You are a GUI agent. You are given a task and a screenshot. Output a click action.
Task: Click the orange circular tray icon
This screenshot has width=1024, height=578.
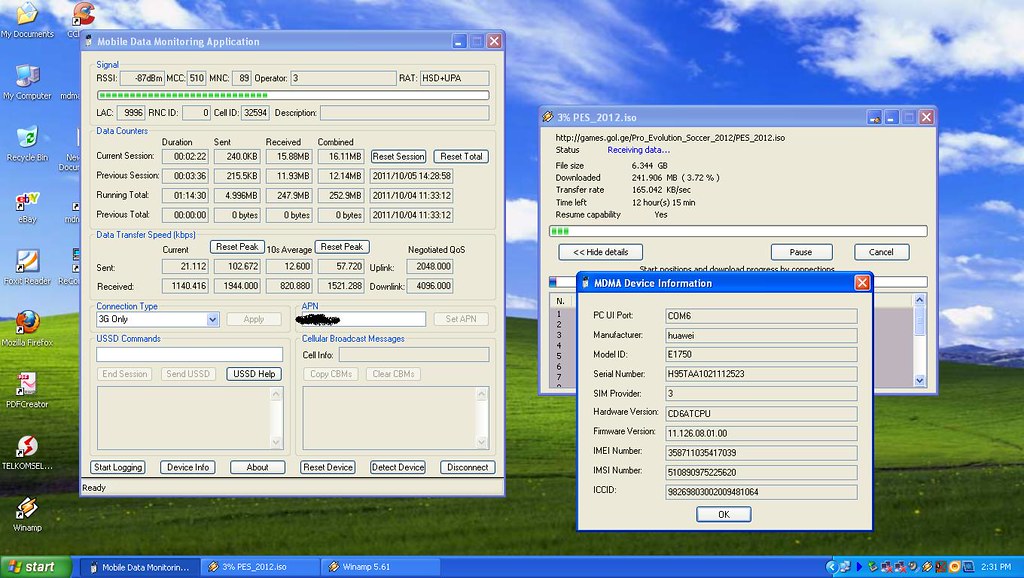click(954, 567)
